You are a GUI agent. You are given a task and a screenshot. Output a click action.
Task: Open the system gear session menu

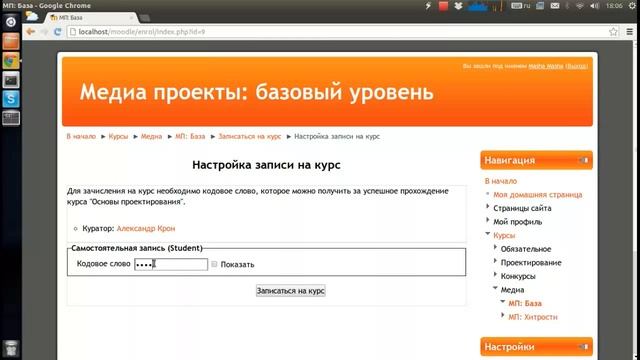click(632, 6)
